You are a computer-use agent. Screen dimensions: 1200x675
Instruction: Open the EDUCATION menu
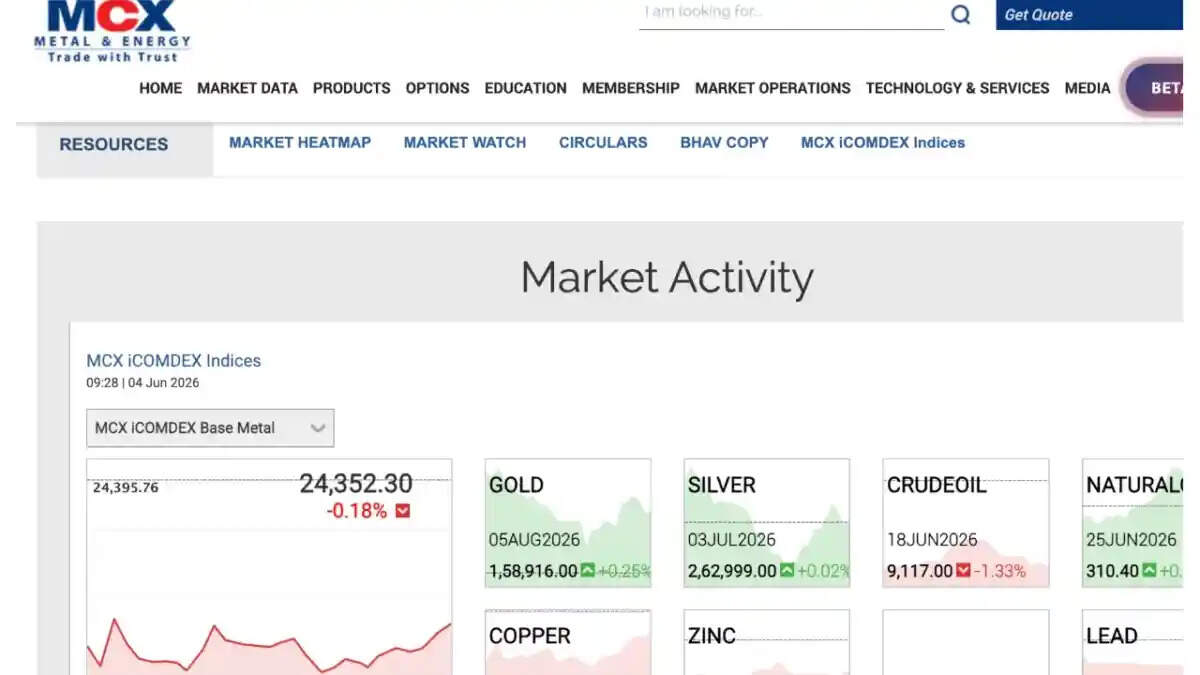(x=525, y=88)
